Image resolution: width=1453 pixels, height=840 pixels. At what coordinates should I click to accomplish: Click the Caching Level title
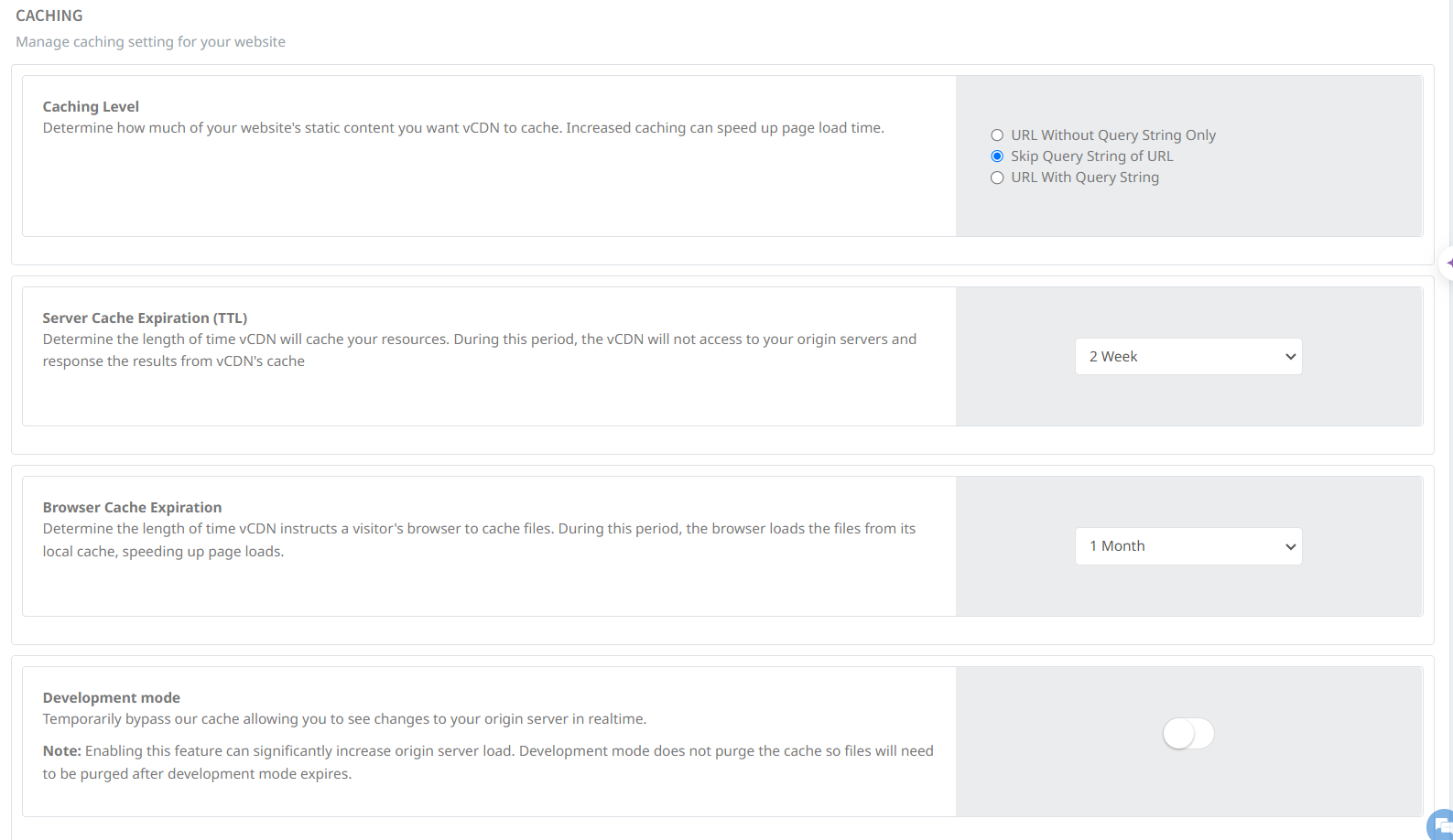point(91,107)
